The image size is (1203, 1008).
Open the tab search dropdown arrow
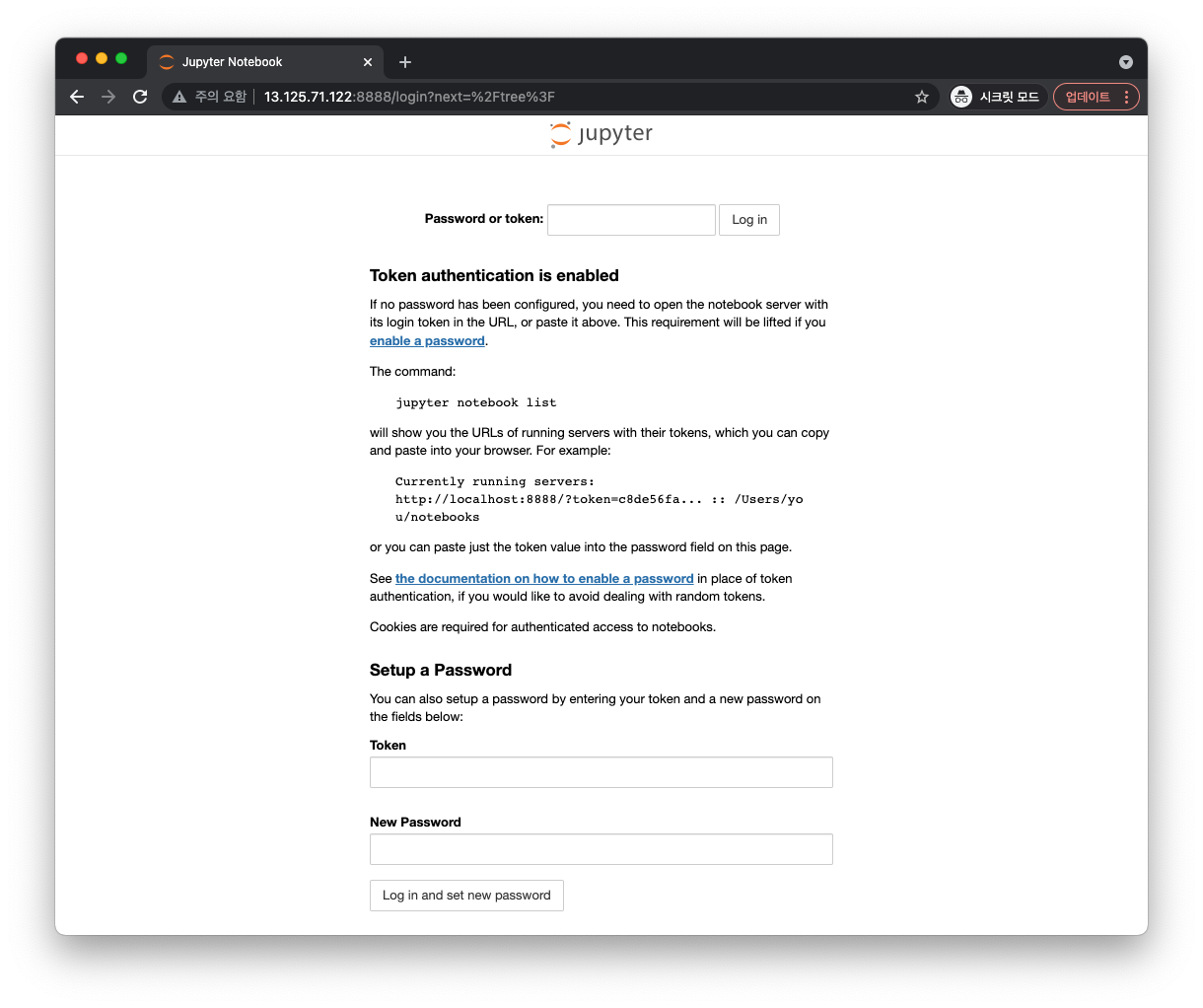pyautogui.click(x=1126, y=62)
